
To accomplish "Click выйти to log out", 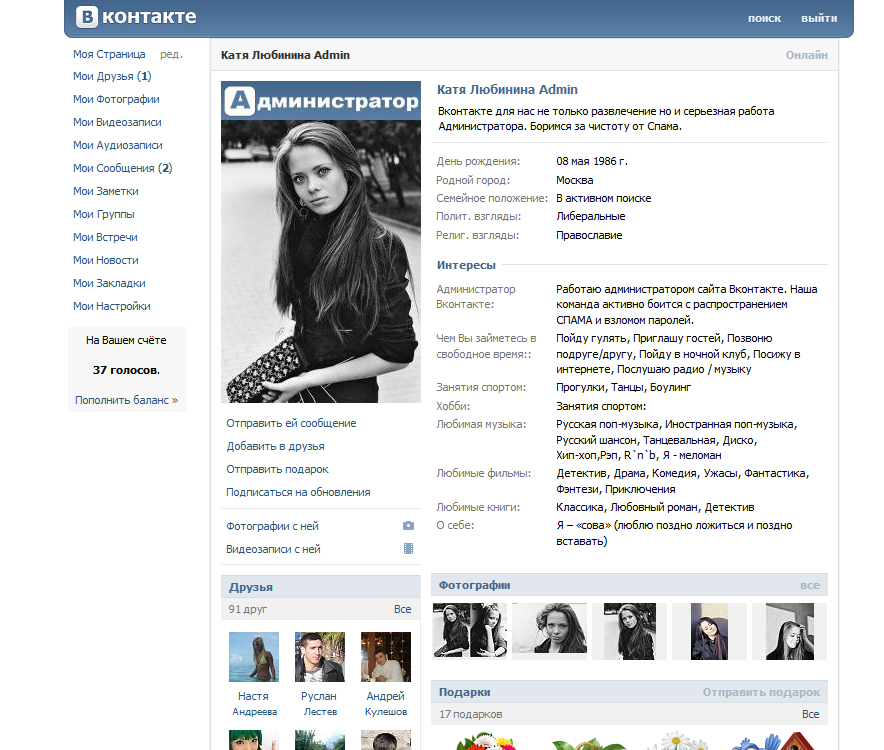I will (819, 18).
